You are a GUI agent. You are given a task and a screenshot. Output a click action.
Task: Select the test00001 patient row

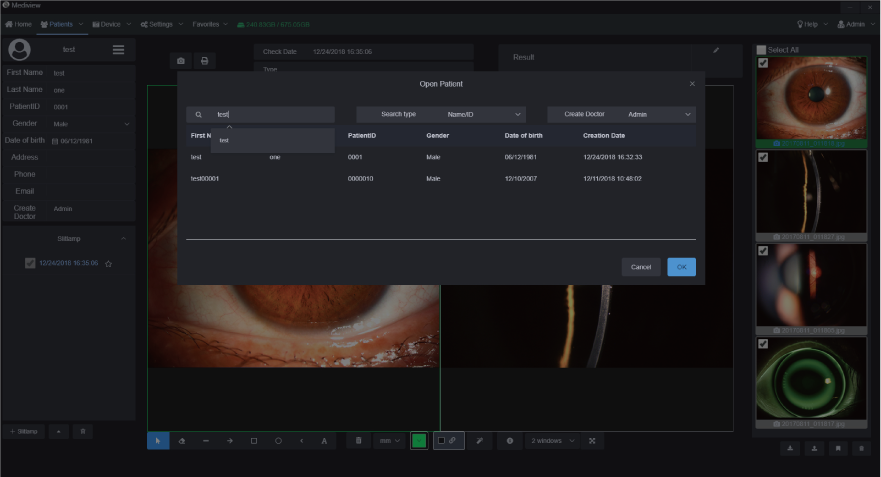pos(441,179)
